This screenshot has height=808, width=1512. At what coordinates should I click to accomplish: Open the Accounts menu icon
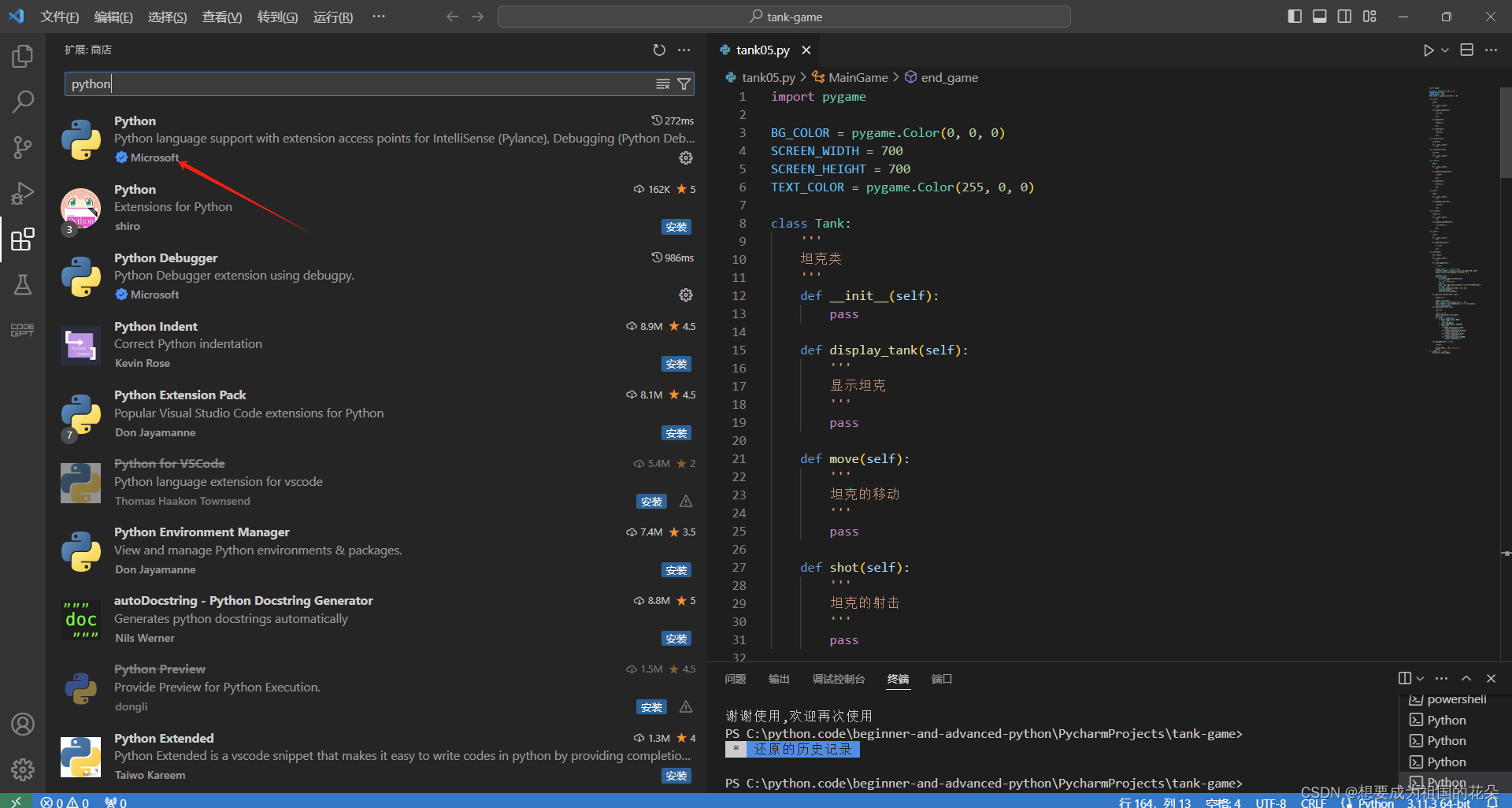pos(23,724)
